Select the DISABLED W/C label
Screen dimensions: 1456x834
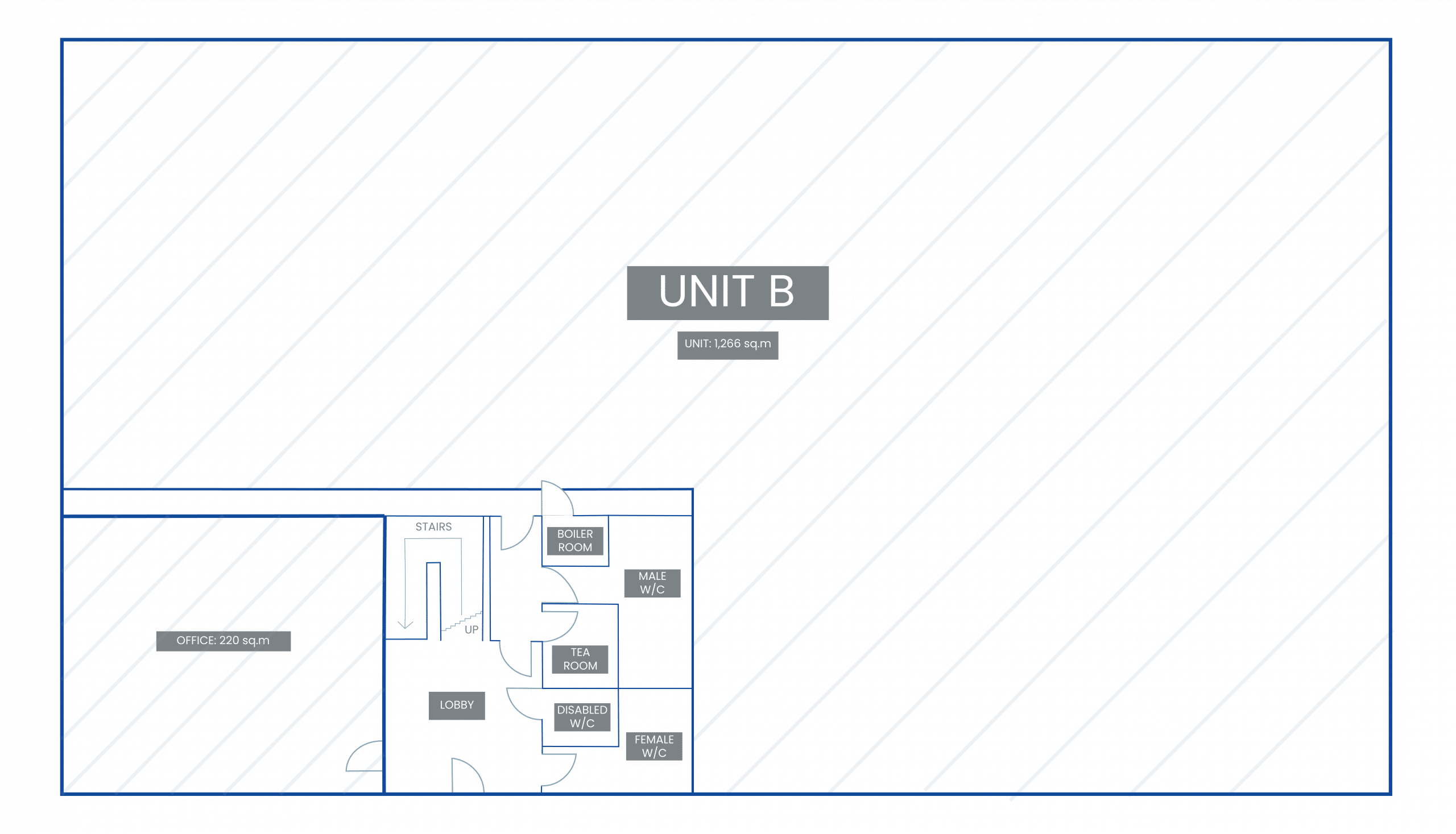(x=582, y=717)
